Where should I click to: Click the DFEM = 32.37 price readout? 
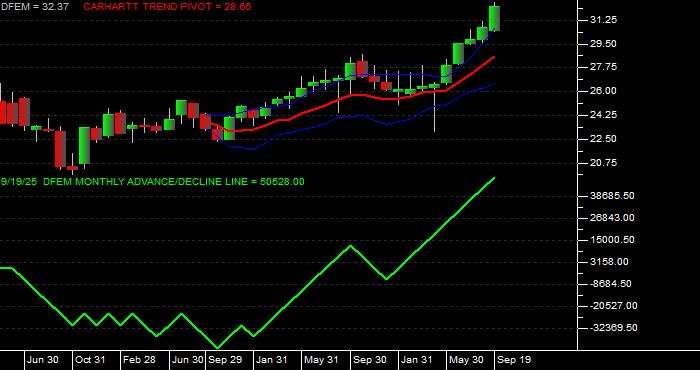tap(34, 7)
